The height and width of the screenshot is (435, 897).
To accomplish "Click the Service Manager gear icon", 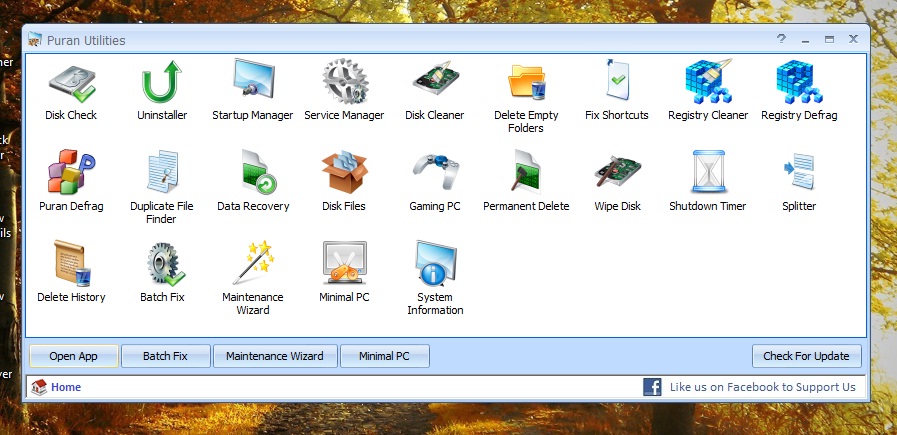I will [344, 82].
